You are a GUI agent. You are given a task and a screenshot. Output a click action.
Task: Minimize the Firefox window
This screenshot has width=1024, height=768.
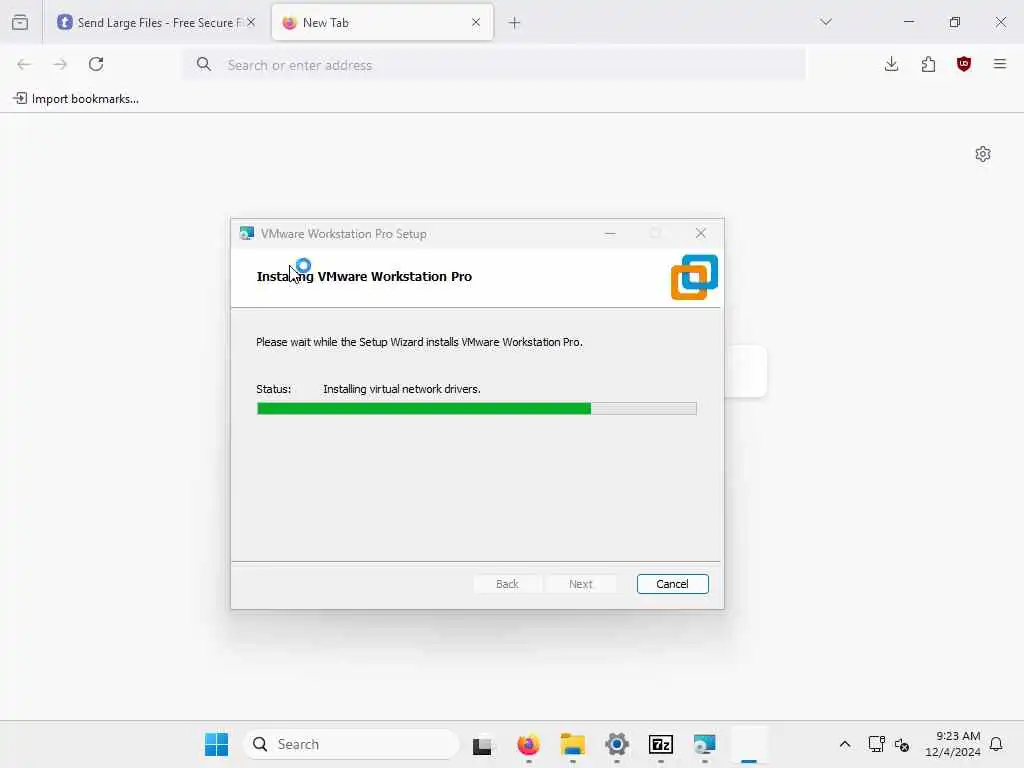pos(908,22)
